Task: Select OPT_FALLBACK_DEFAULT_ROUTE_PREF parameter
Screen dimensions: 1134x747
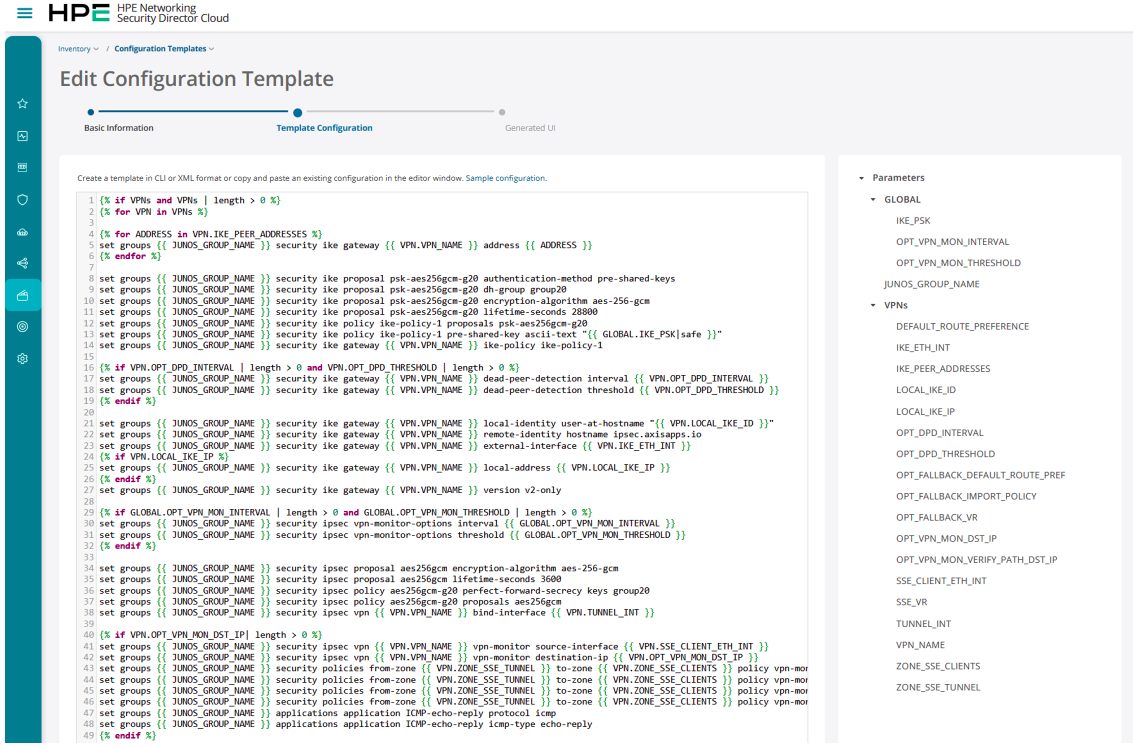Action: (x=980, y=475)
